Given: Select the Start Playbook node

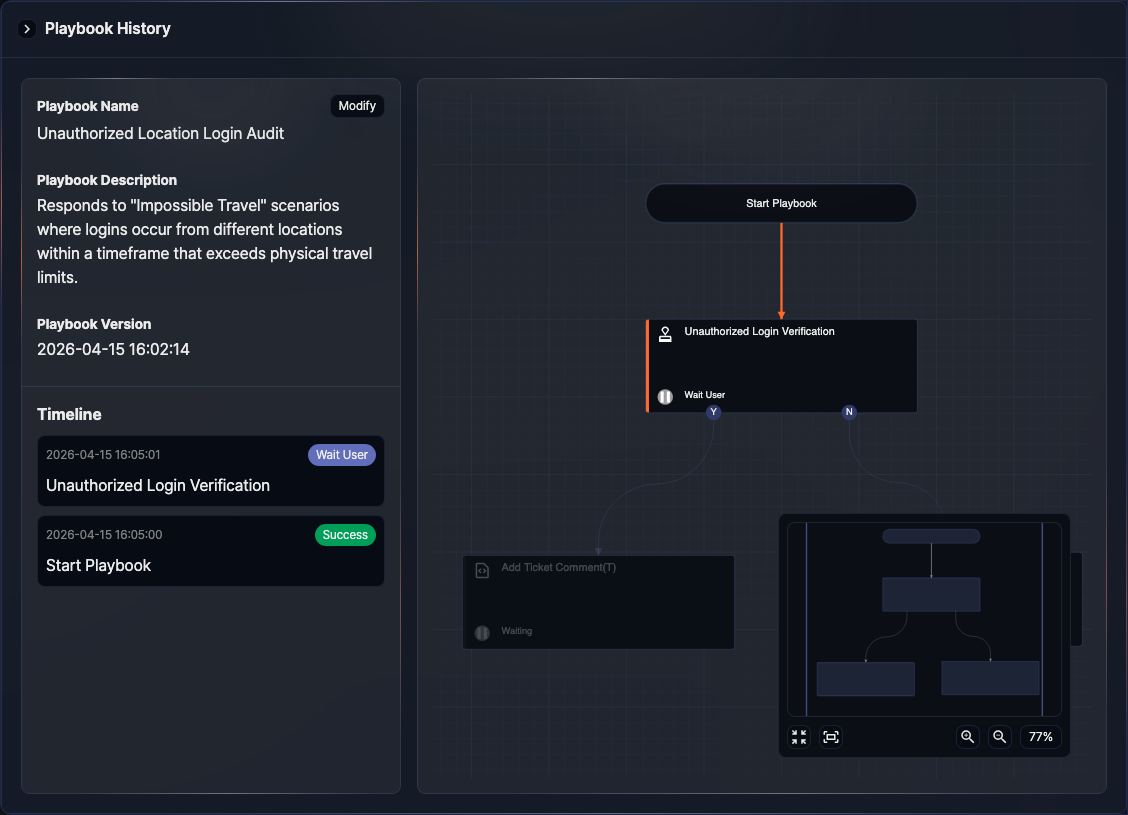Looking at the screenshot, I should click(x=781, y=203).
